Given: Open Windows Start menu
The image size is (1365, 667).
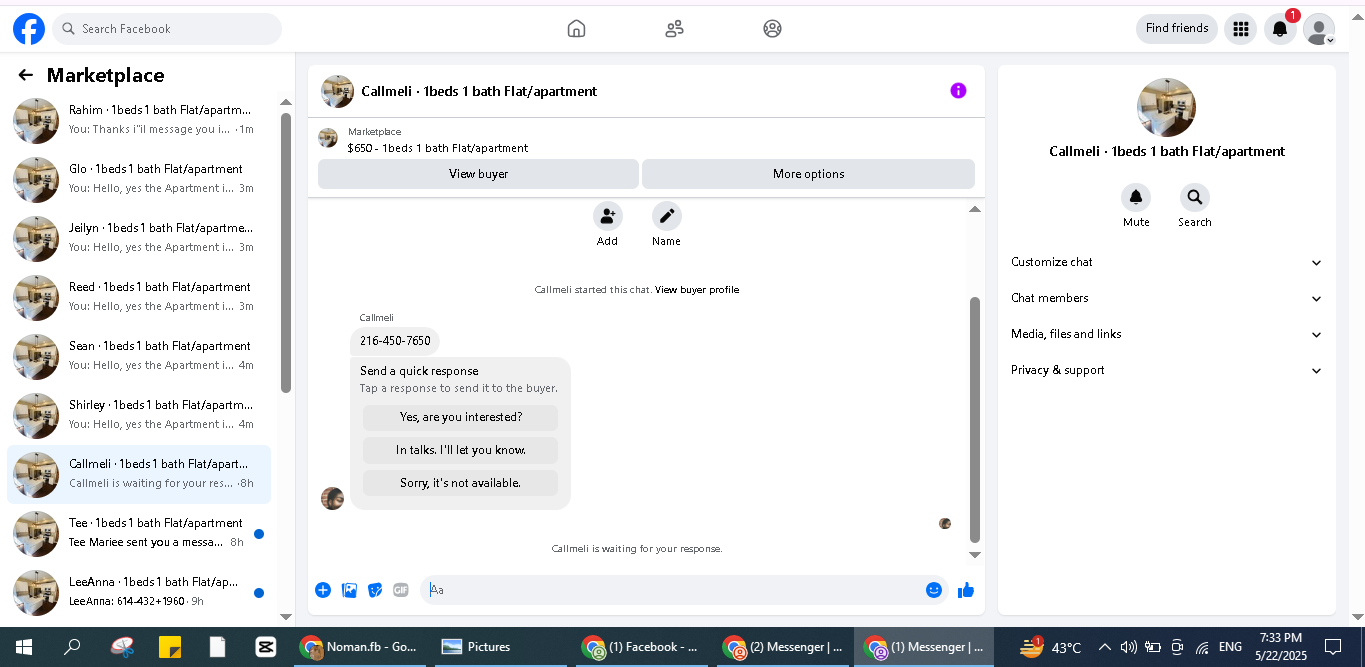Looking at the screenshot, I should pyautogui.click(x=24, y=647).
